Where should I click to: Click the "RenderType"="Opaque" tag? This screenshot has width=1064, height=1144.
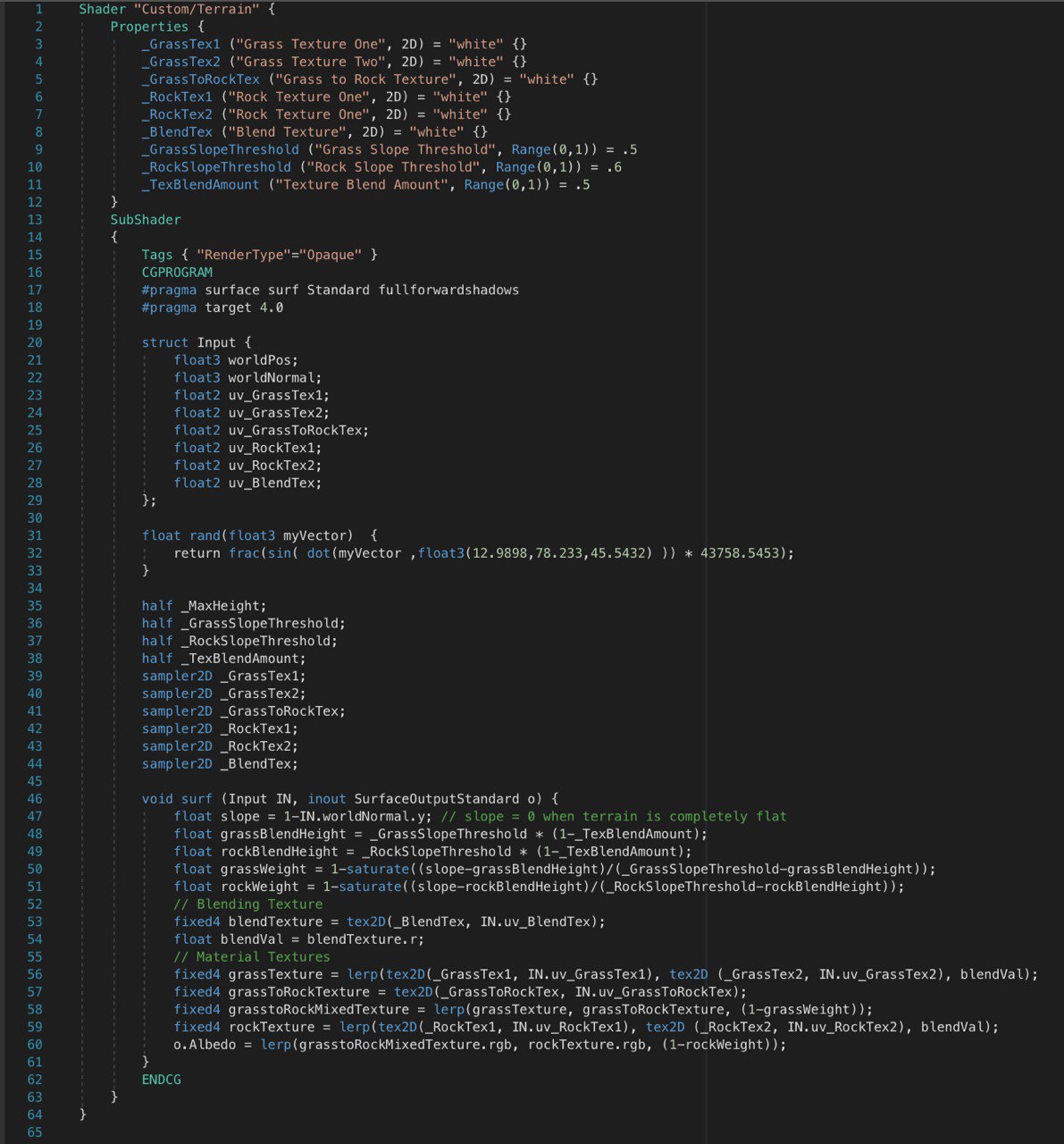[279, 255]
